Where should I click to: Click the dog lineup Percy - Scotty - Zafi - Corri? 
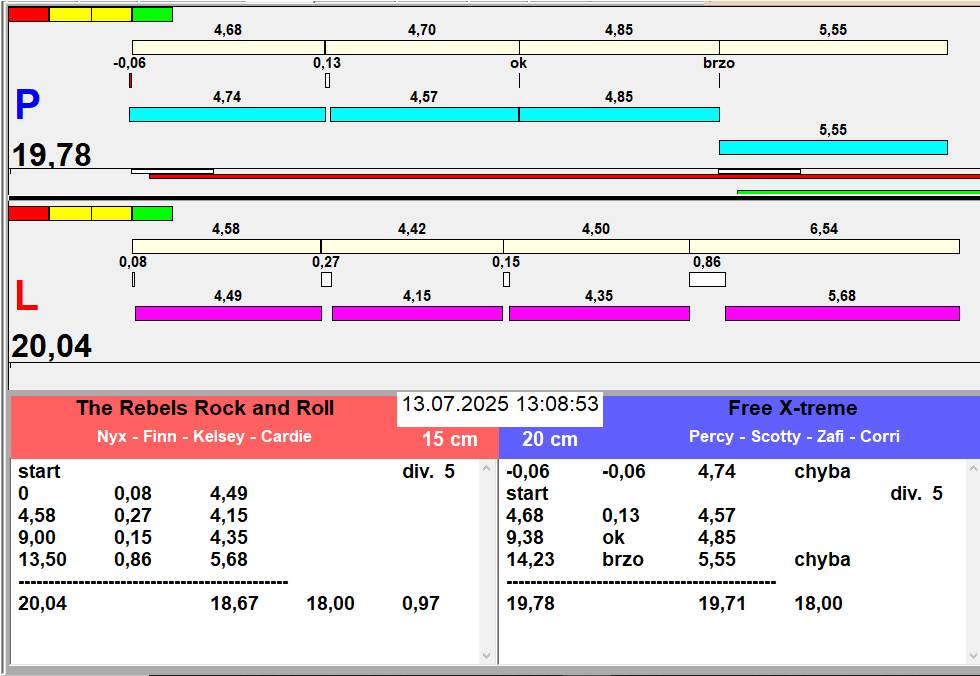click(794, 436)
